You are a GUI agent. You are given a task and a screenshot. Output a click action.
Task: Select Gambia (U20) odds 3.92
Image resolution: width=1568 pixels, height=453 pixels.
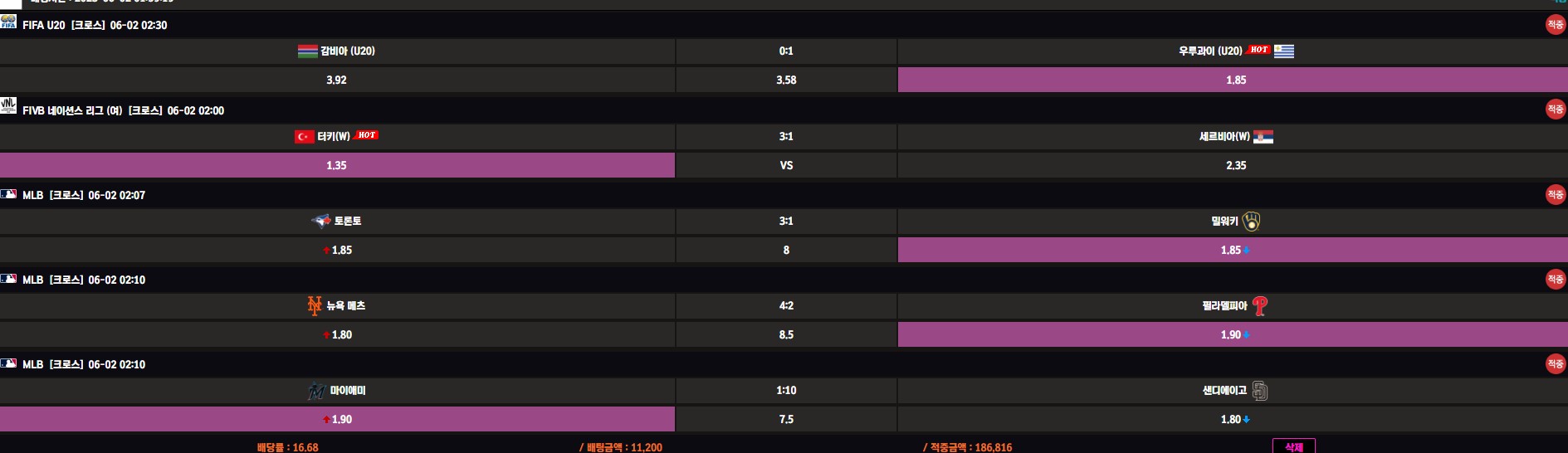click(x=336, y=80)
